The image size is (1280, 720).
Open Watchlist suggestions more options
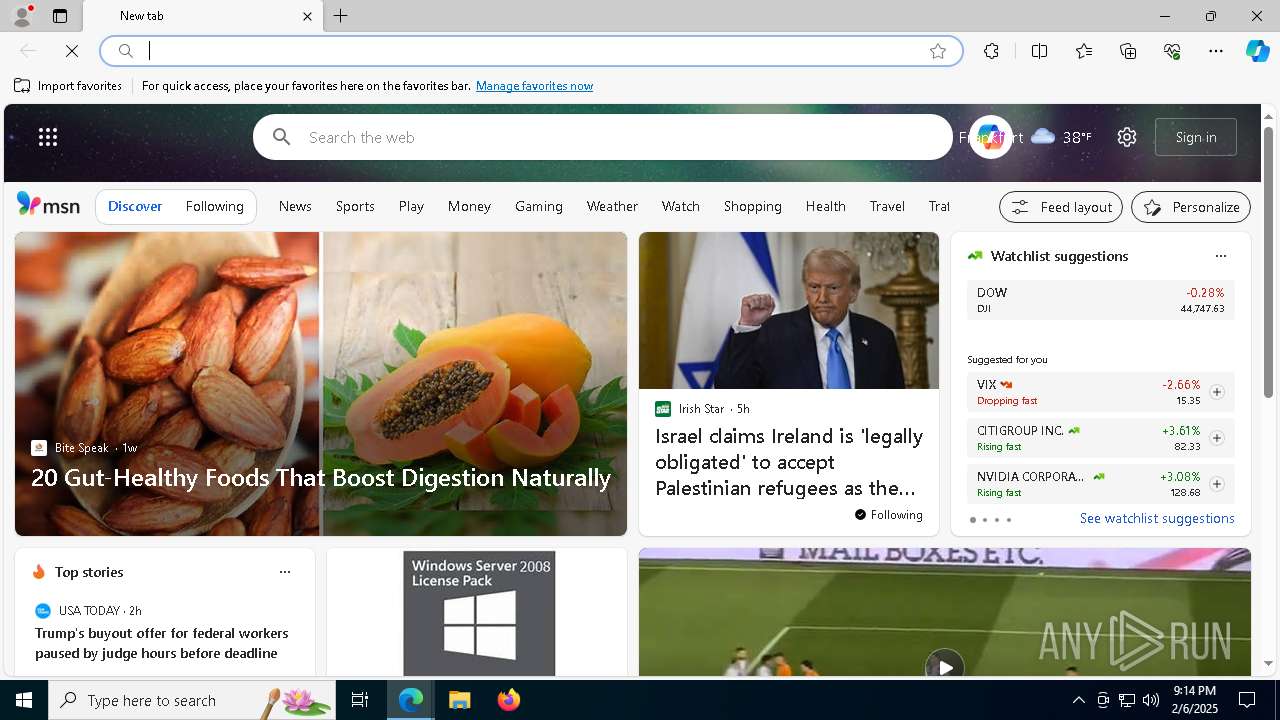[x=1220, y=256]
